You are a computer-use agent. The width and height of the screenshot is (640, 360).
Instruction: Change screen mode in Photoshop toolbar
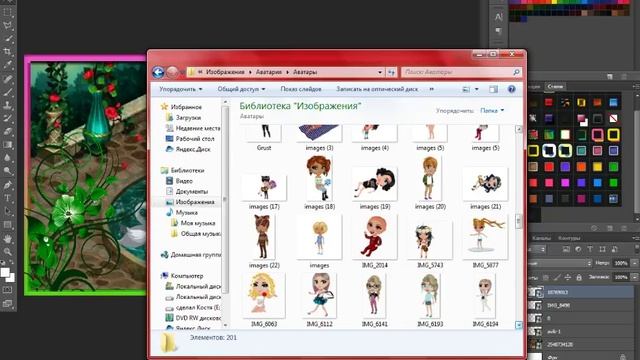[x=8, y=303]
